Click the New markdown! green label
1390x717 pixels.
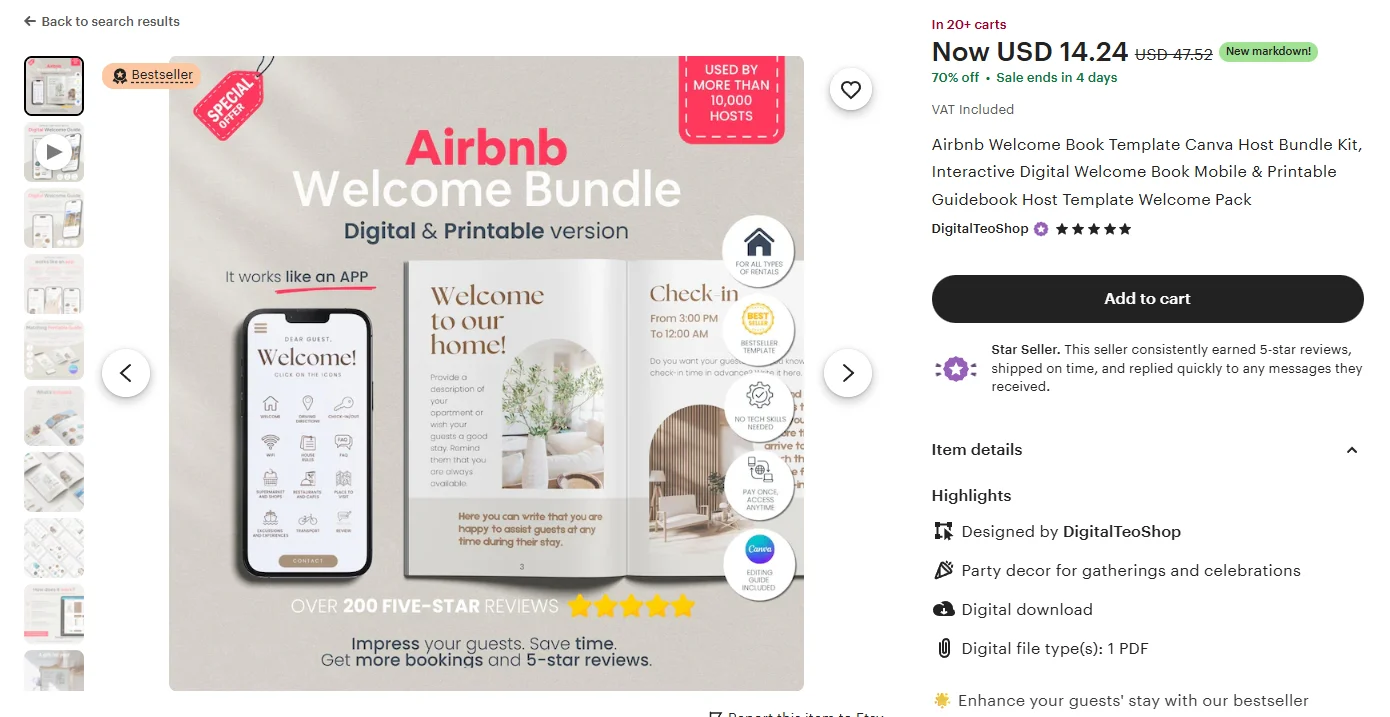pyautogui.click(x=1268, y=52)
